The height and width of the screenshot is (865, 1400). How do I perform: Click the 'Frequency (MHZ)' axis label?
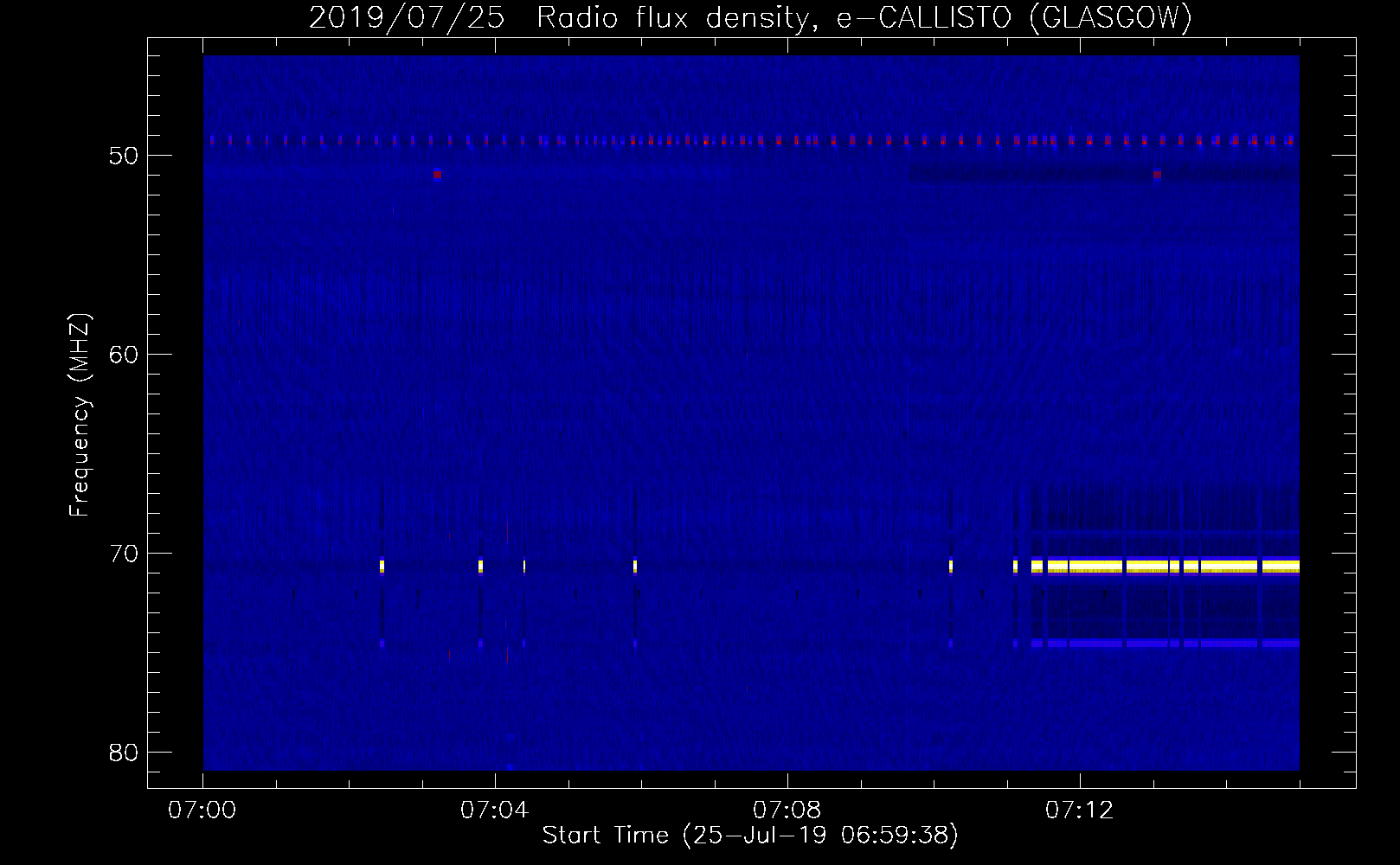(x=80, y=415)
